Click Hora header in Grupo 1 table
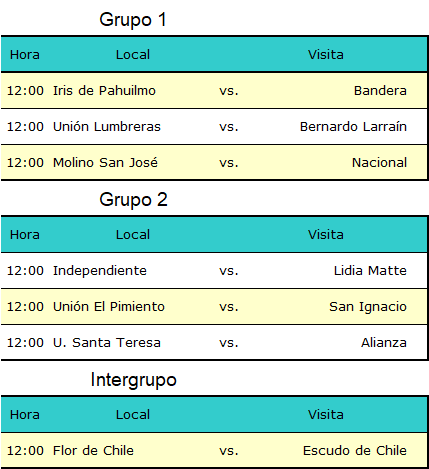 [x=25, y=55]
